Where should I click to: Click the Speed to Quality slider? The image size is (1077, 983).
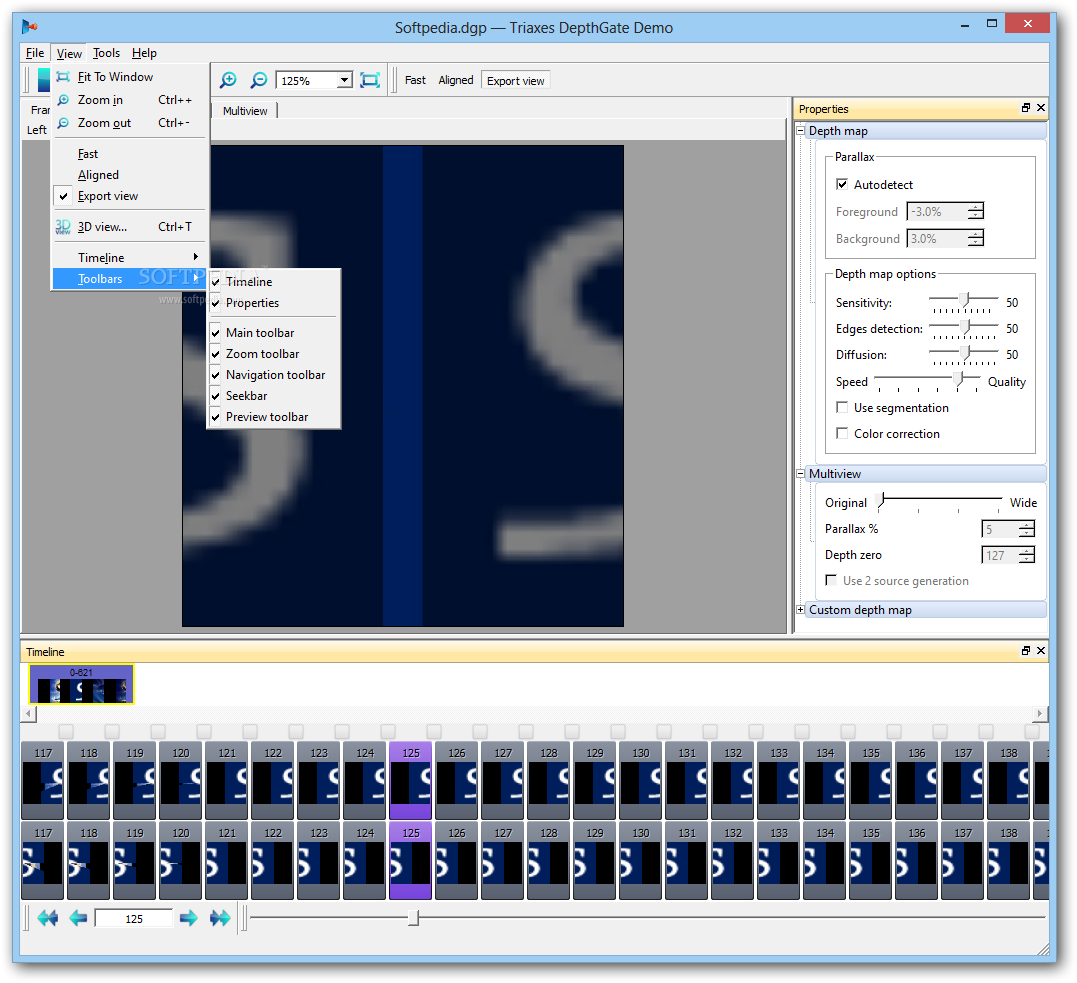[x=927, y=381]
